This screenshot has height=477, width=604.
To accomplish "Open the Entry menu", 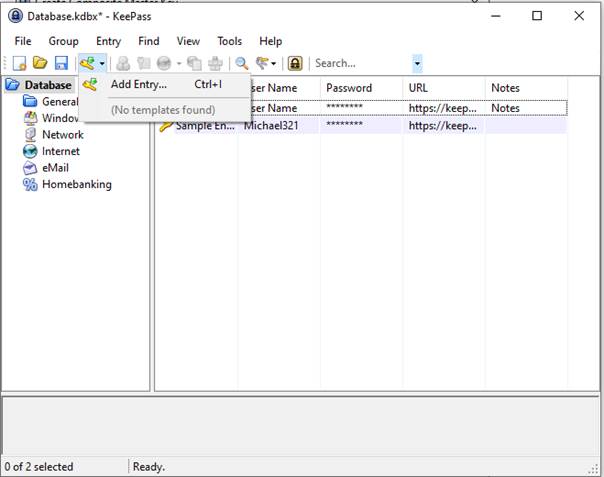I will (109, 41).
